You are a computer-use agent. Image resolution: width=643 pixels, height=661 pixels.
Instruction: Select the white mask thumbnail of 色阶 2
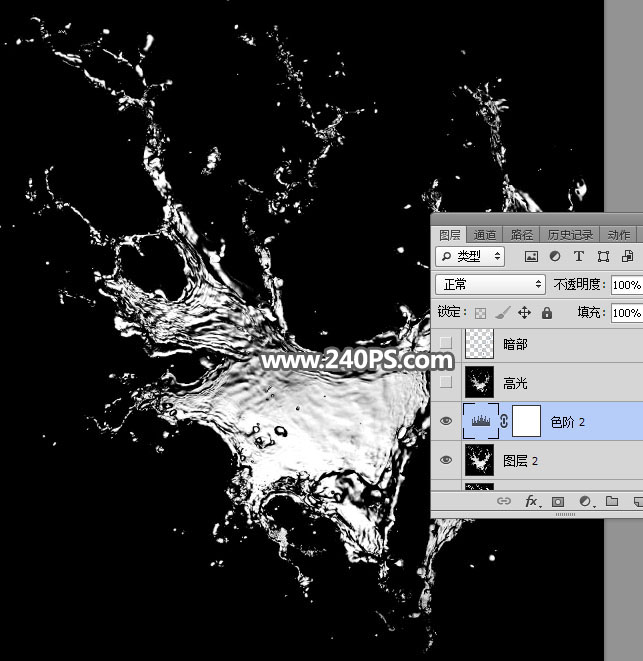click(526, 421)
